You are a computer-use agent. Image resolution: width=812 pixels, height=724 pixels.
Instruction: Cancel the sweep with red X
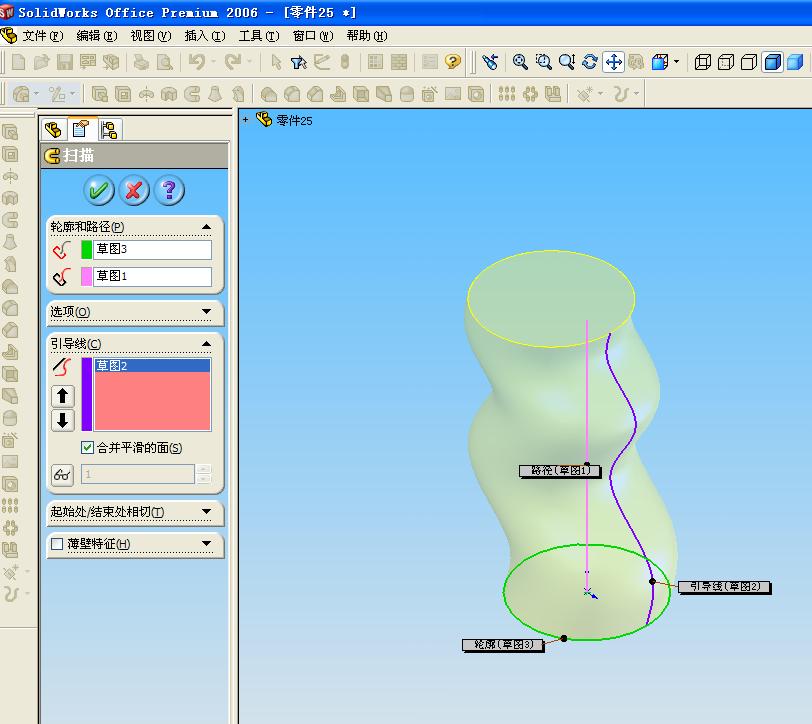pos(134,191)
